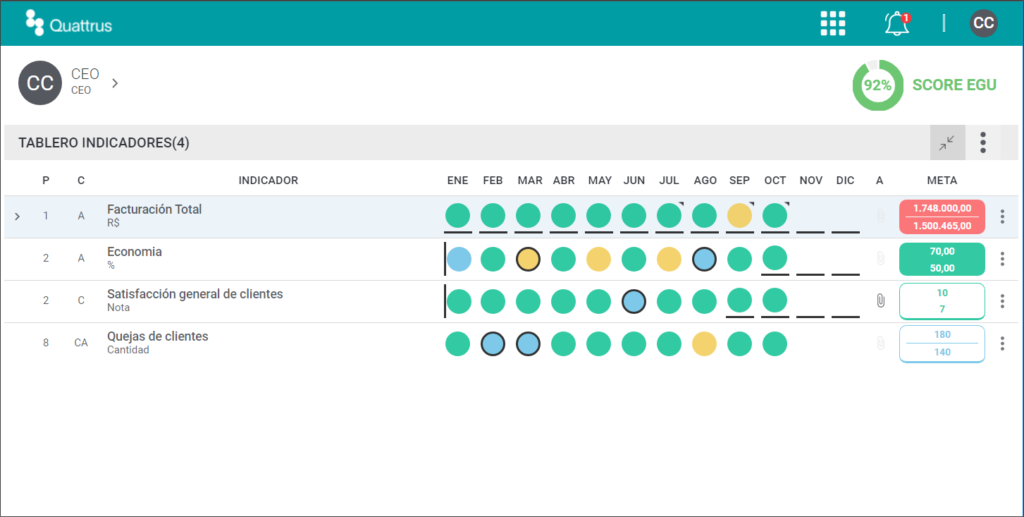Collapse the Tablero Indicadores panel icon
This screenshot has width=1024, height=517.
click(947, 142)
